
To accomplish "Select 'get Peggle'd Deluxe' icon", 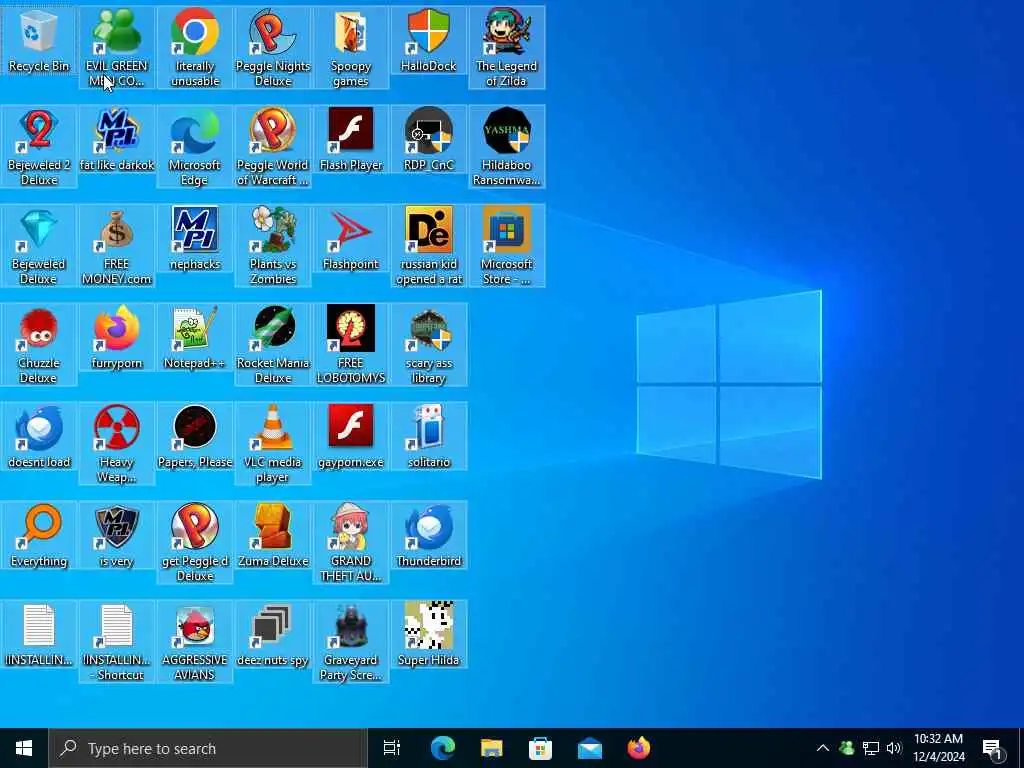I will click(195, 543).
